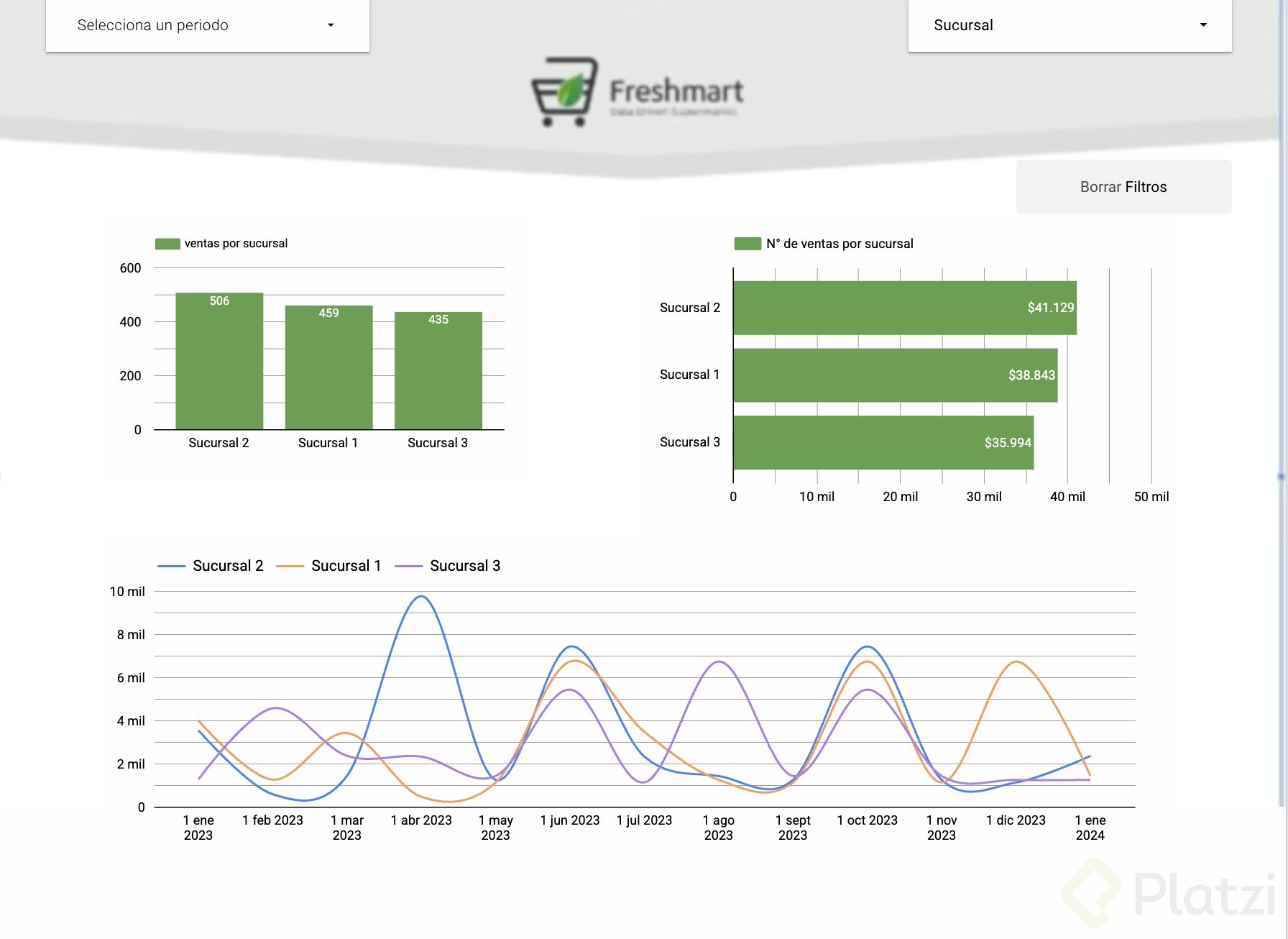Click the '1 abr 2023' axis label
The width and height of the screenshot is (1288, 939).
[421, 820]
